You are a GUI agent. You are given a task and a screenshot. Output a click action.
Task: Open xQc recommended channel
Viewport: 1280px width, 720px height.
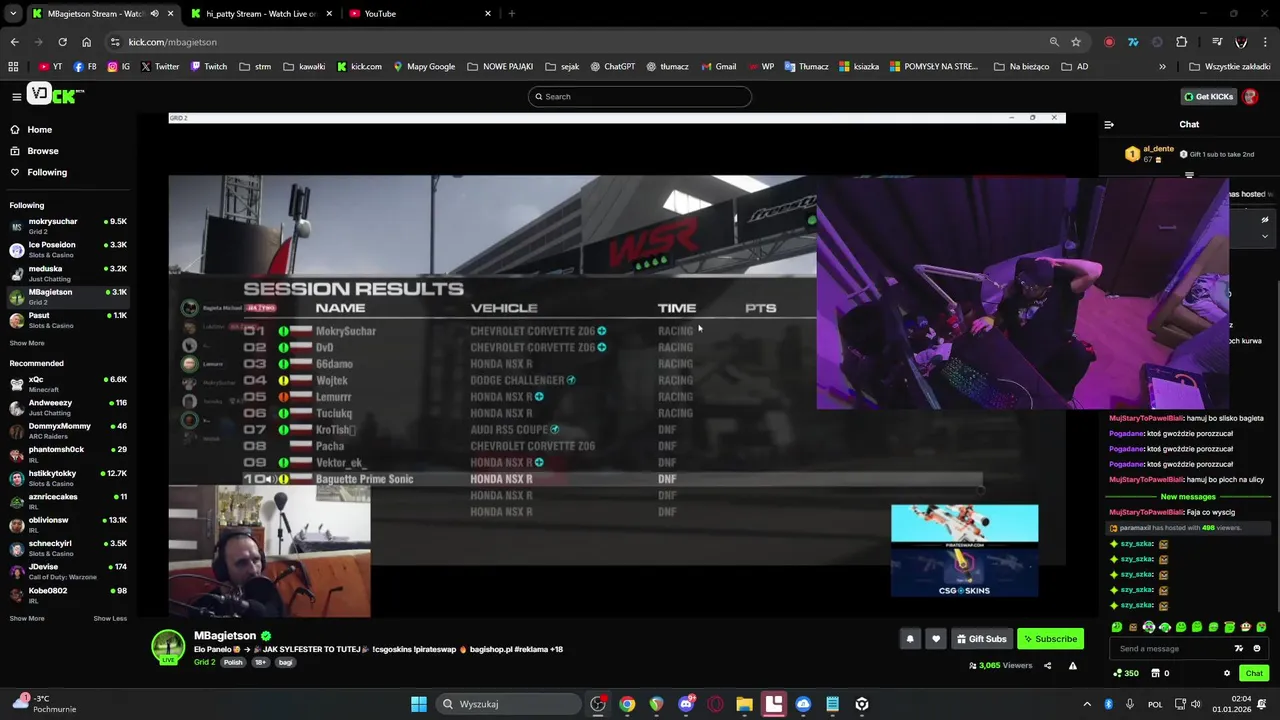click(68, 384)
